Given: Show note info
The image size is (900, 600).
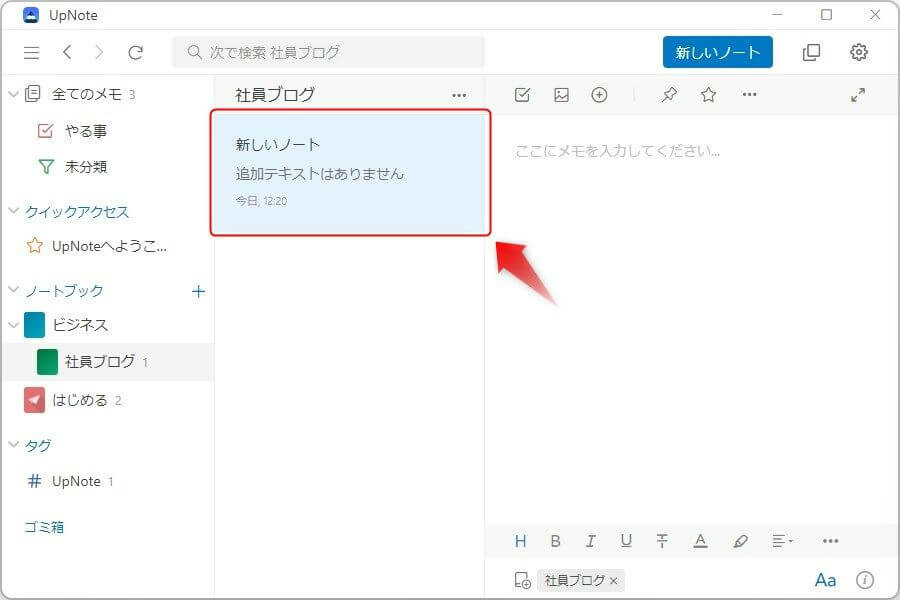Looking at the screenshot, I should click(865, 580).
